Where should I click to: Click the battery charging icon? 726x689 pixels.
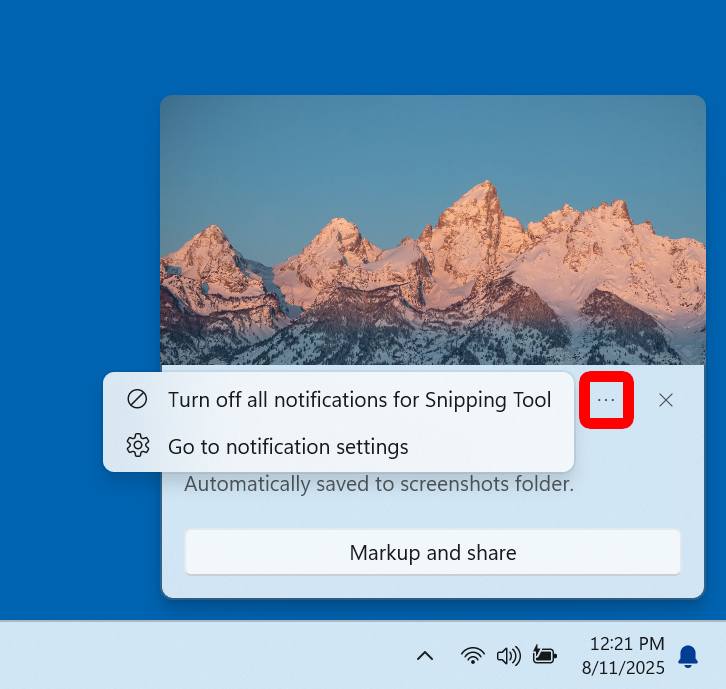[x=544, y=655]
